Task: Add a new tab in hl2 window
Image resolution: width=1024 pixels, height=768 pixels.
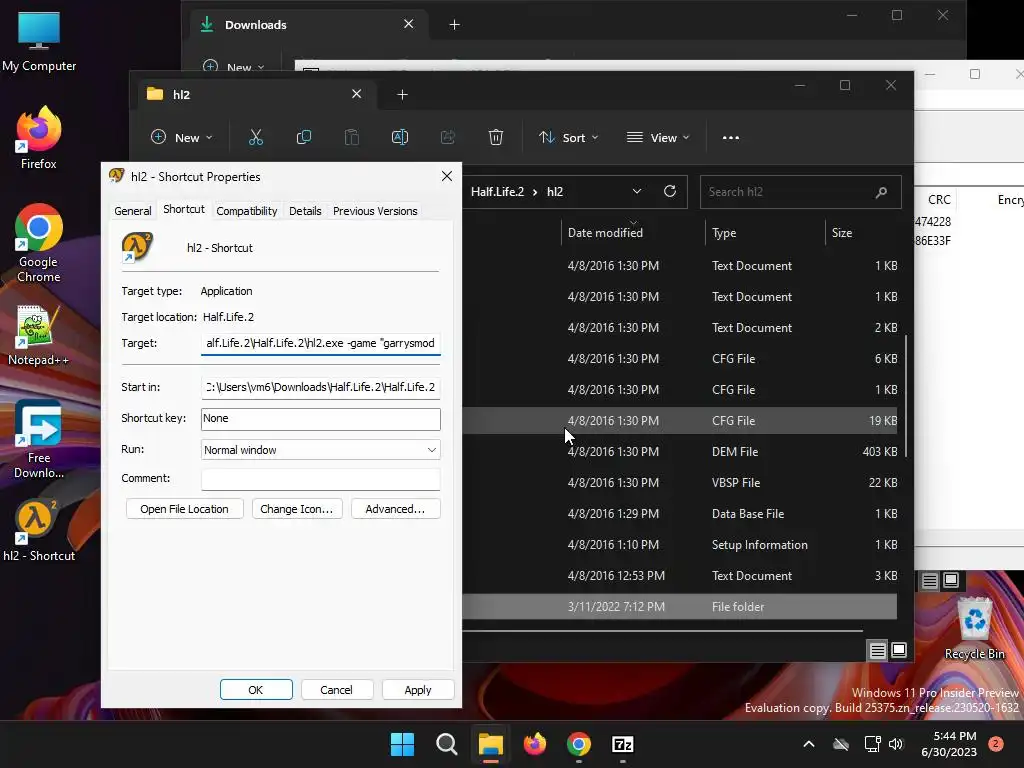Action: click(x=402, y=95)
